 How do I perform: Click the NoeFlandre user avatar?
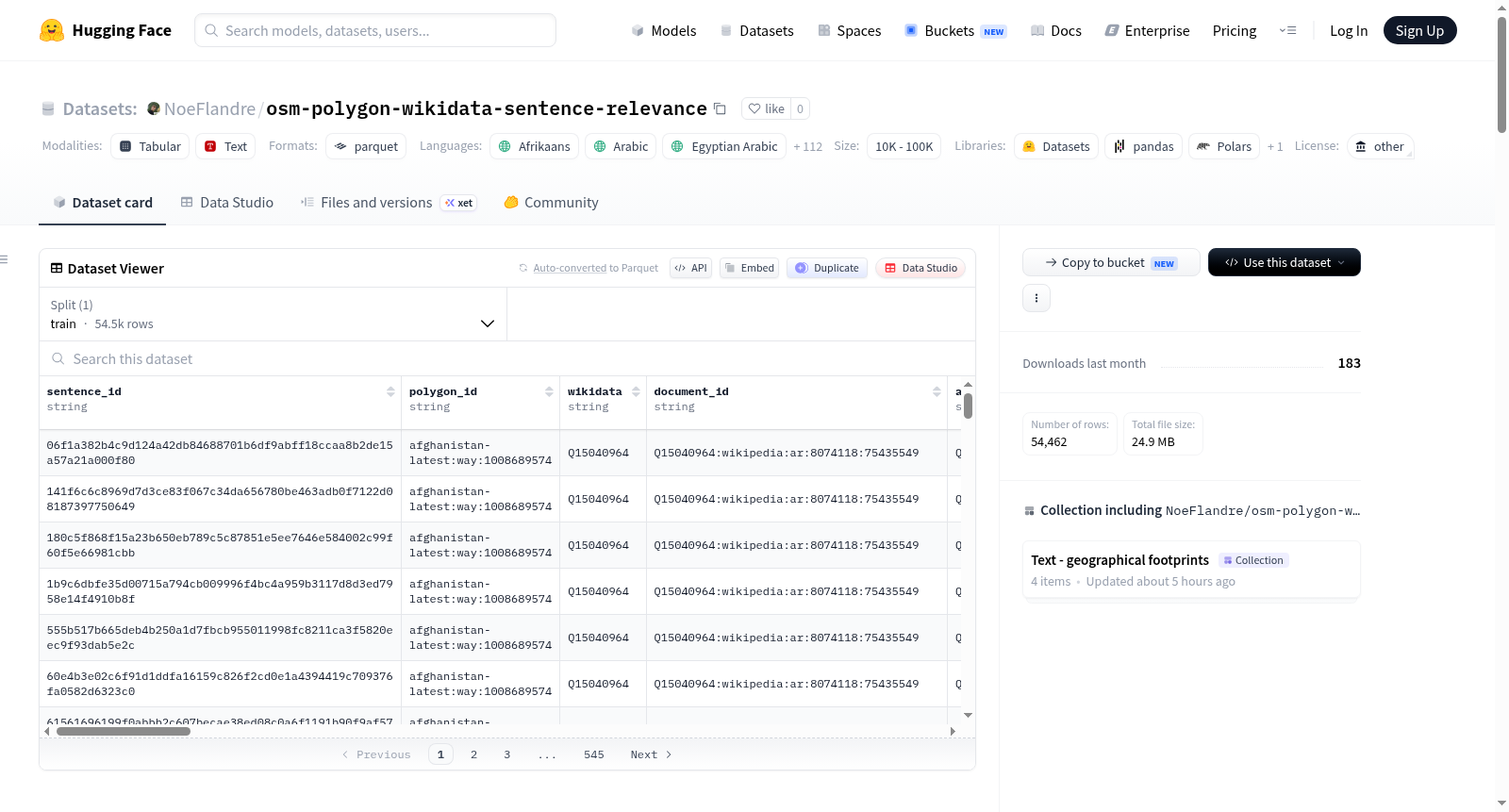point(153,108)
